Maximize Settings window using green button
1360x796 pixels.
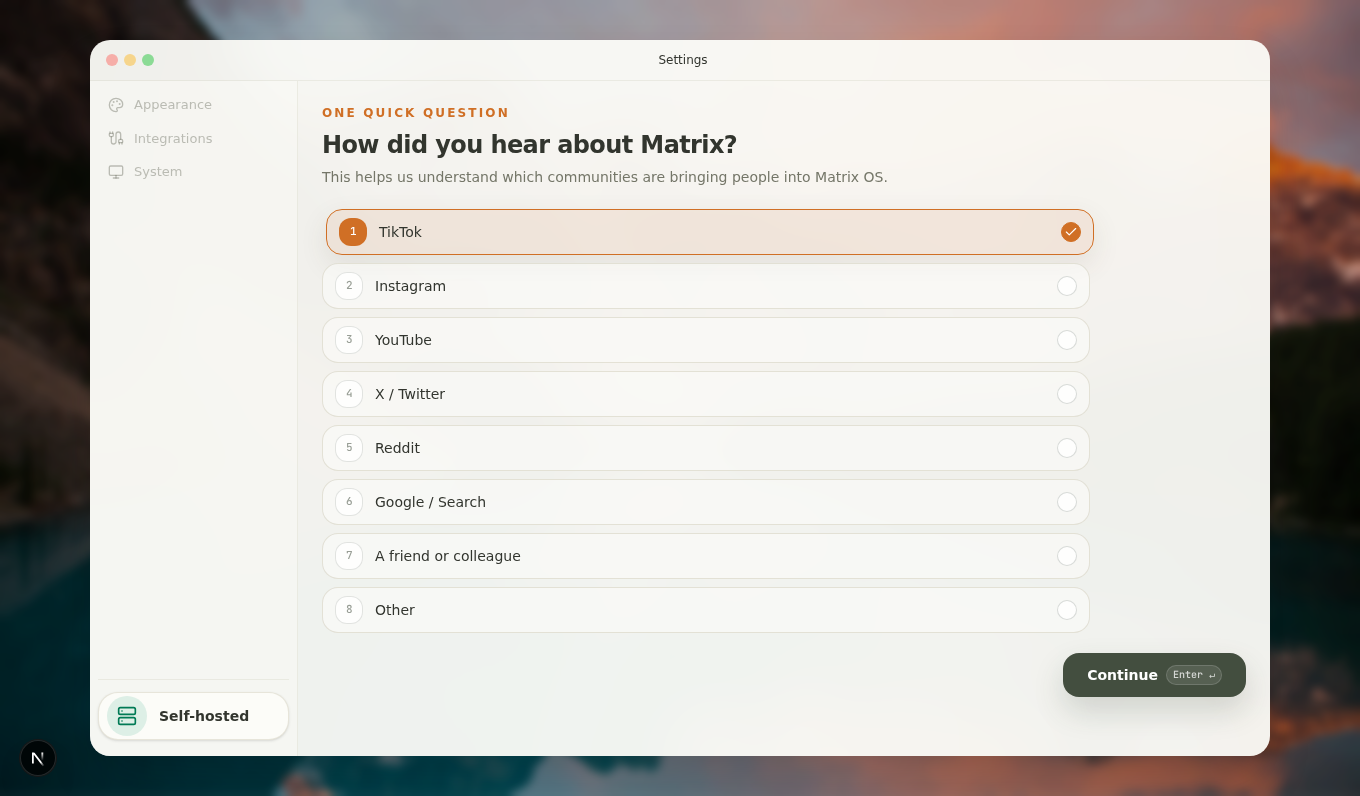coord(148,60)
